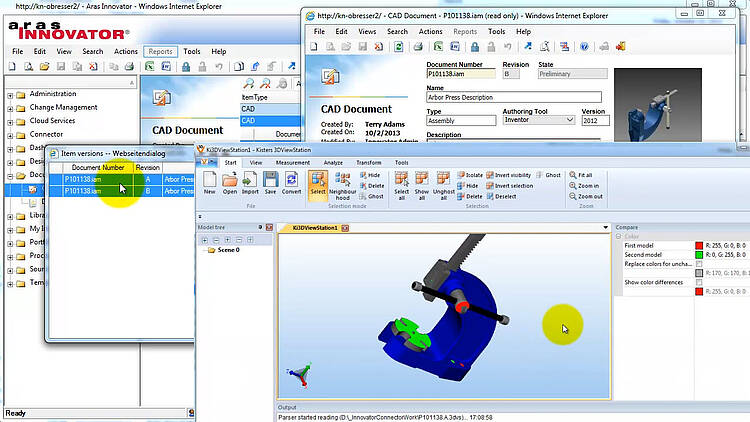Click Zoom in on the ribbon
750x422 pixels.
click(x=584, y=186)
